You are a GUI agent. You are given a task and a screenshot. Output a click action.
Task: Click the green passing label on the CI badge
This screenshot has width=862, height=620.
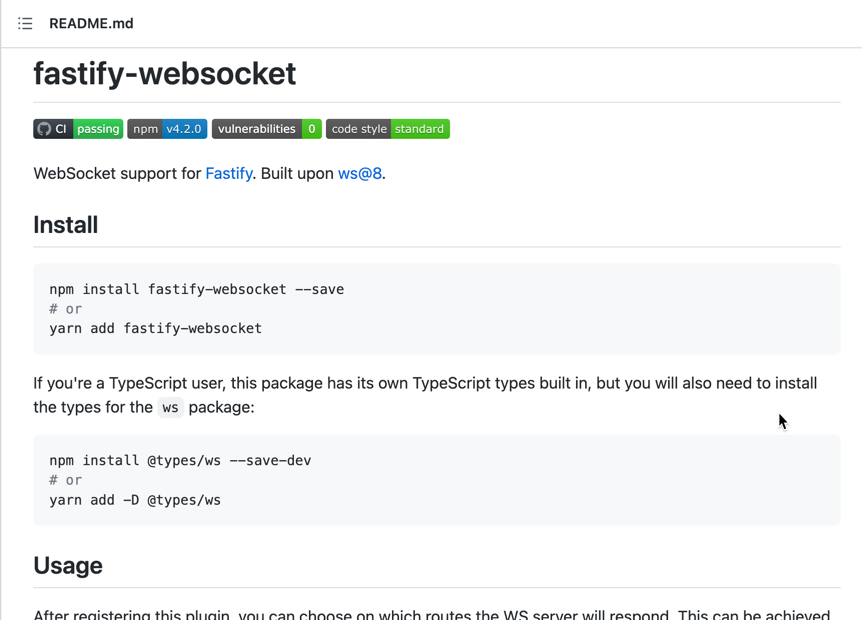97,128
